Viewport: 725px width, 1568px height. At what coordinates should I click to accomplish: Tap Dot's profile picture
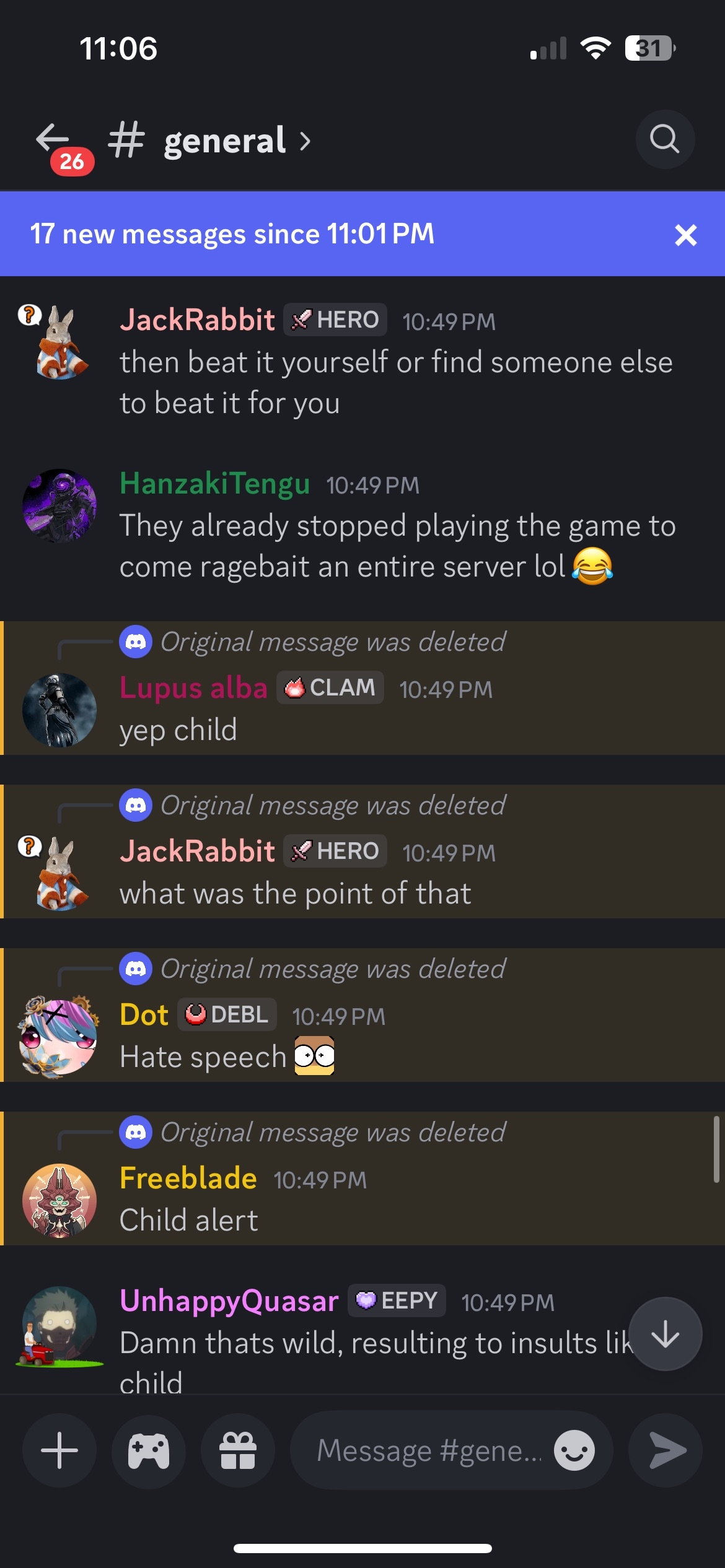[59, 1035]
